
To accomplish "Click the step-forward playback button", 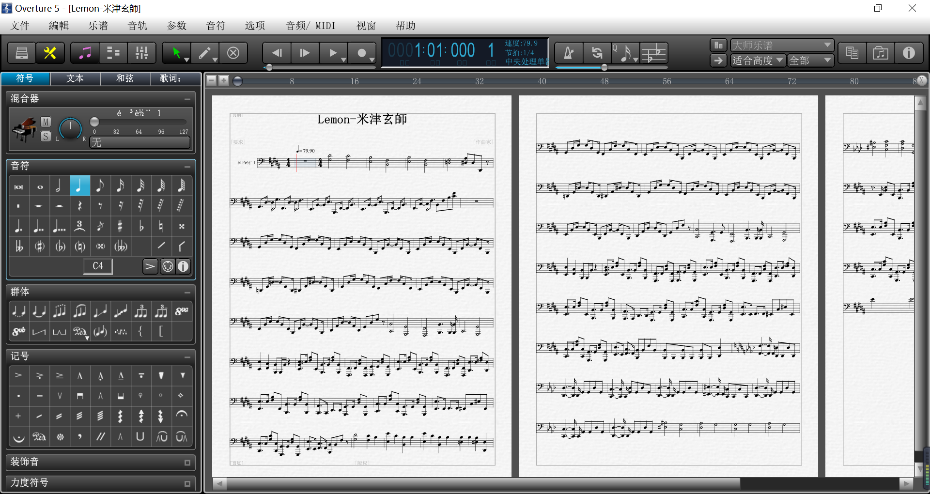I will click(305, 53).
